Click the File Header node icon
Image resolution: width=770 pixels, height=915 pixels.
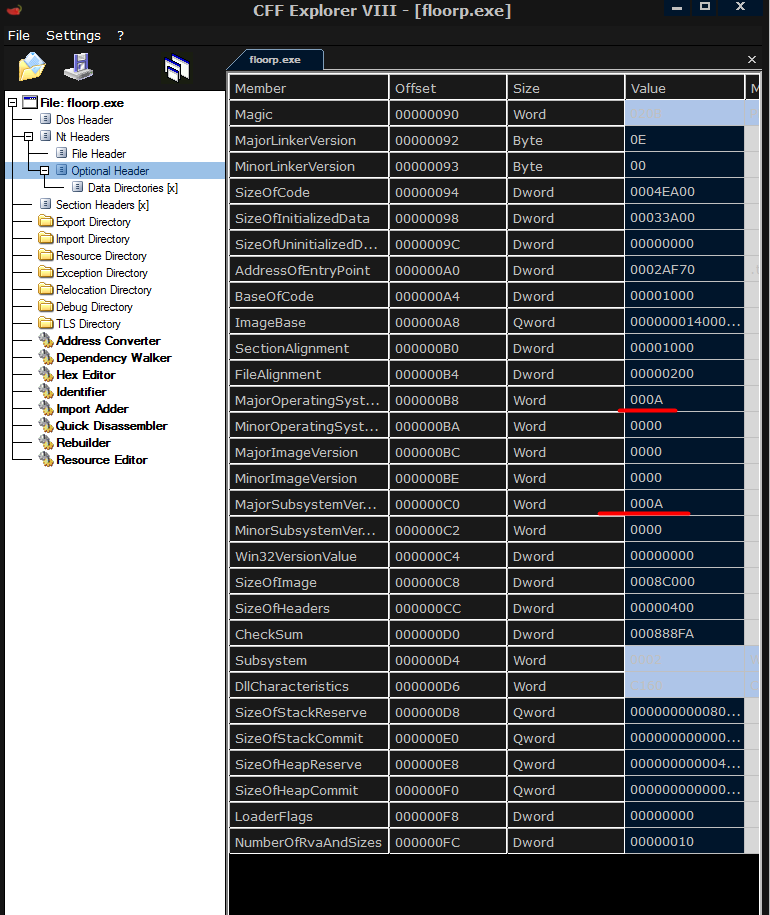point(62,153)
